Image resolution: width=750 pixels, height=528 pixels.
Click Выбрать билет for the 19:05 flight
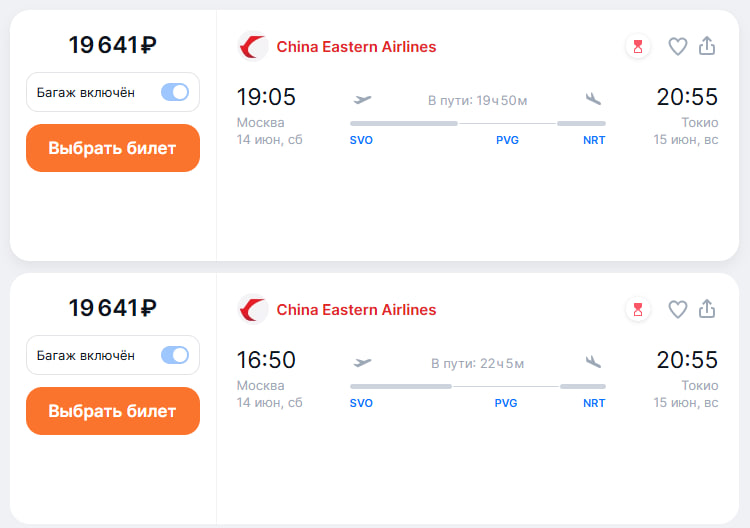click(x=113, y=148)
